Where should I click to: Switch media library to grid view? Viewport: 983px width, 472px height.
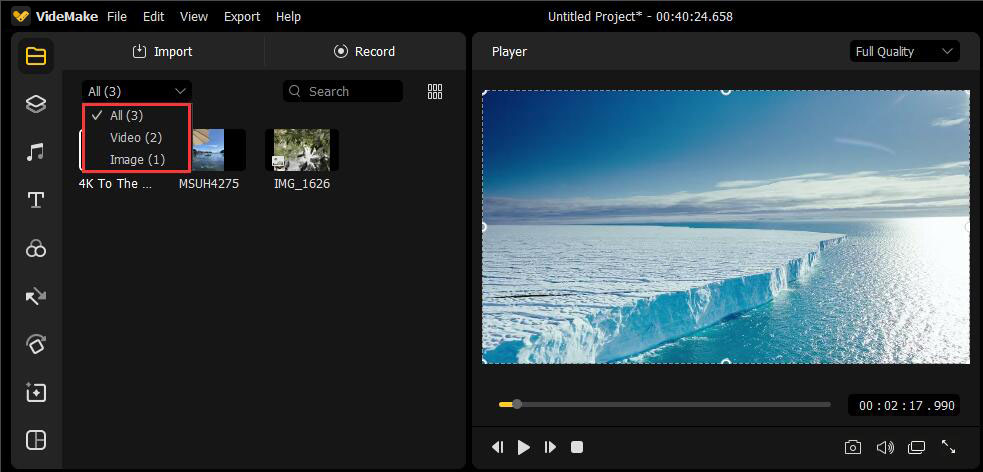click(x=435, y=92)
